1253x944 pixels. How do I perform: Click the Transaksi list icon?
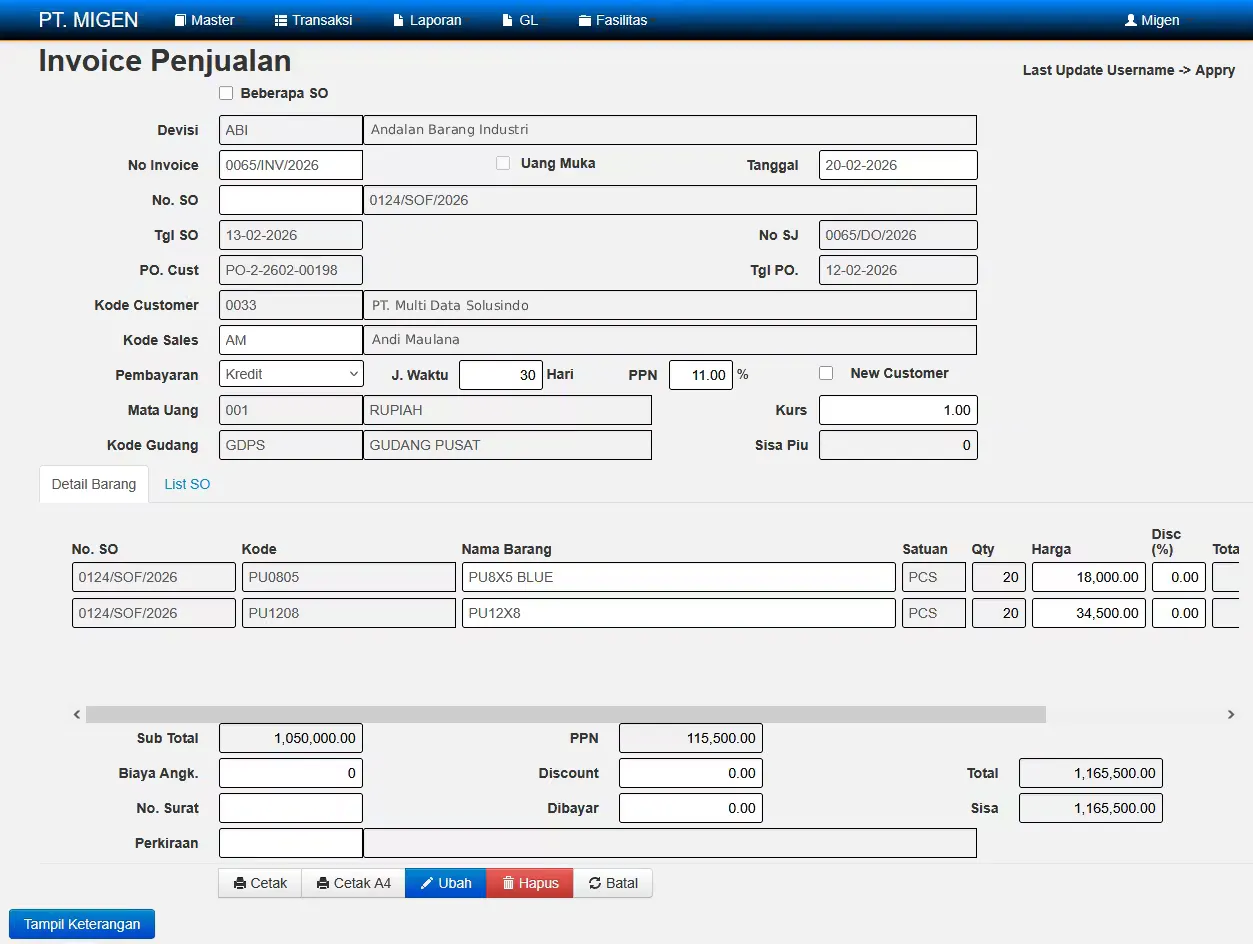click(x=281, y=20)
